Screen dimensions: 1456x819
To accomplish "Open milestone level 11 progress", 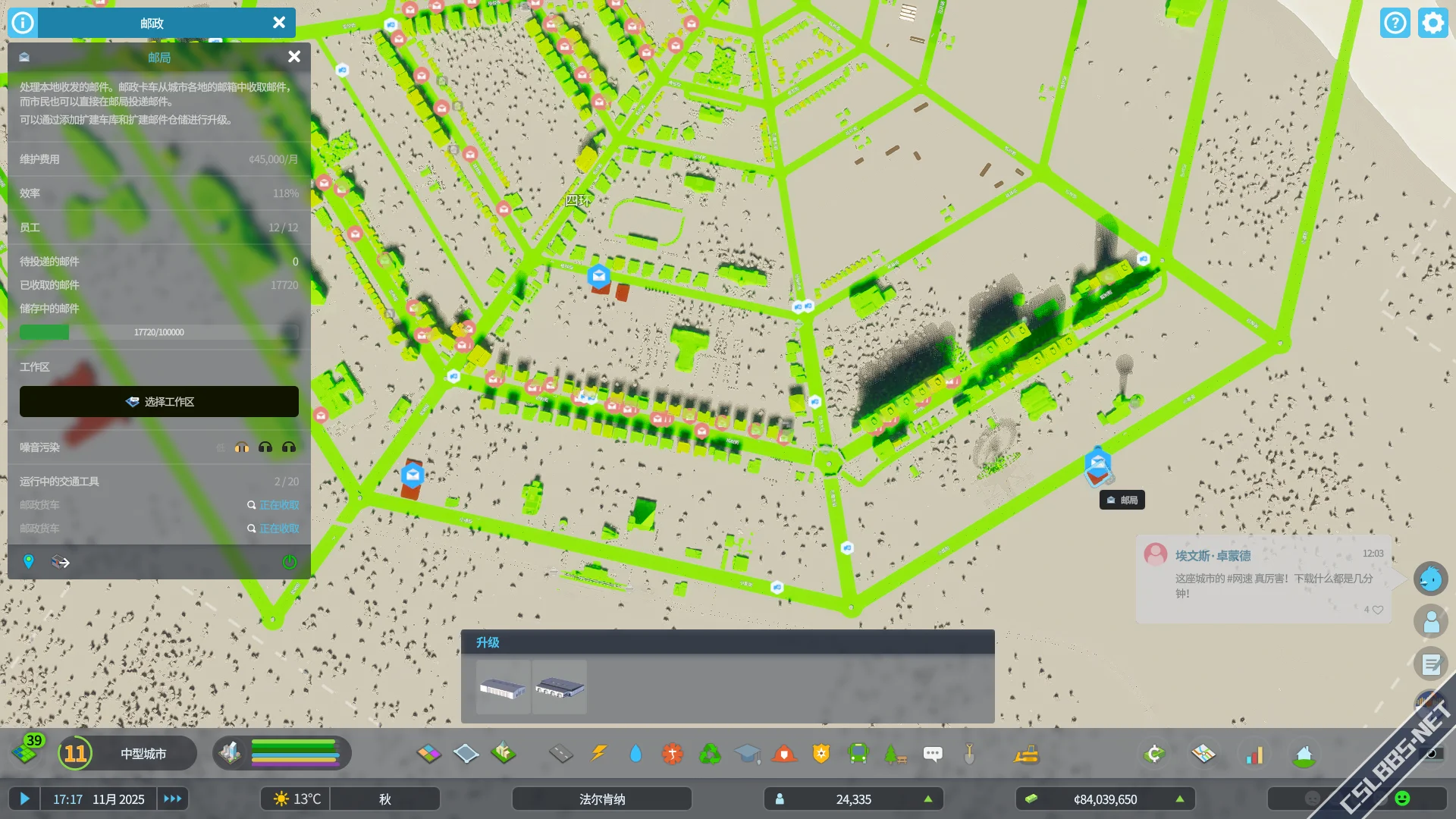I will tap(75, 754).
